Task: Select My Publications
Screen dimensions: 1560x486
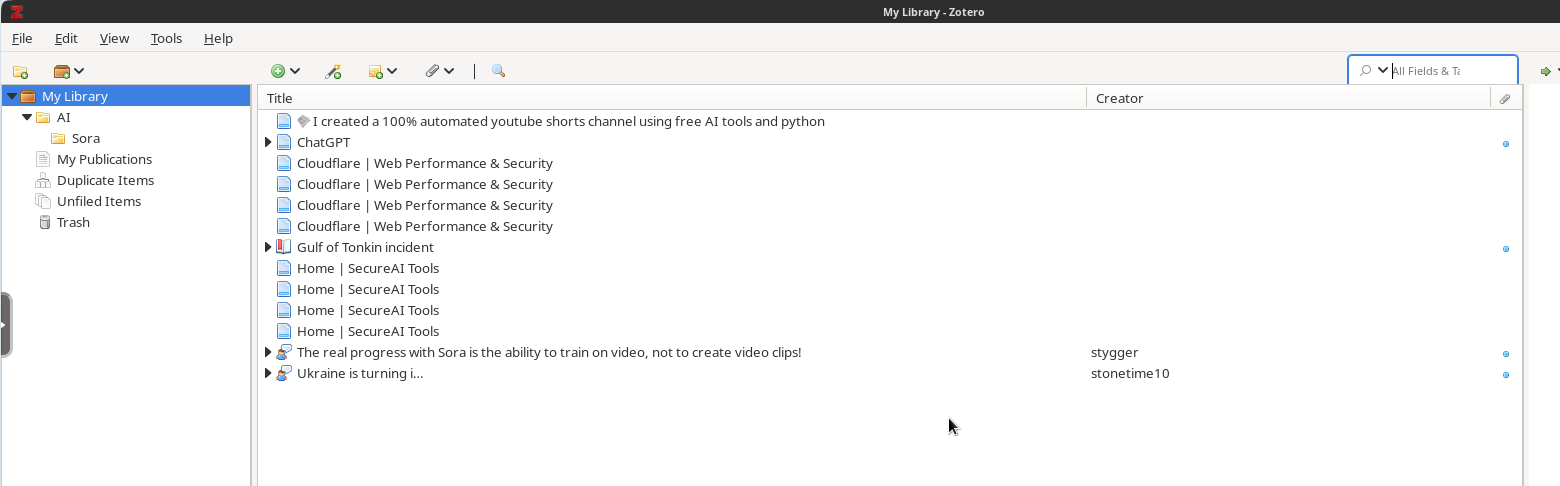Action: (104, 159)
